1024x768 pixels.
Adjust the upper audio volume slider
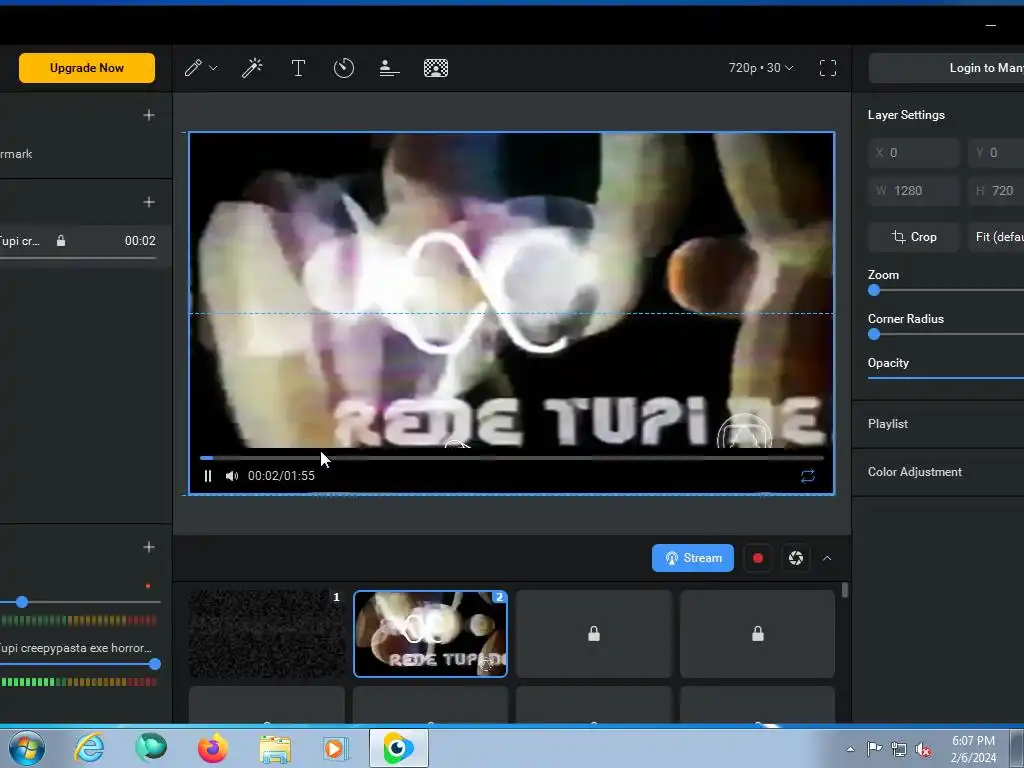click(x=22, y=602)
